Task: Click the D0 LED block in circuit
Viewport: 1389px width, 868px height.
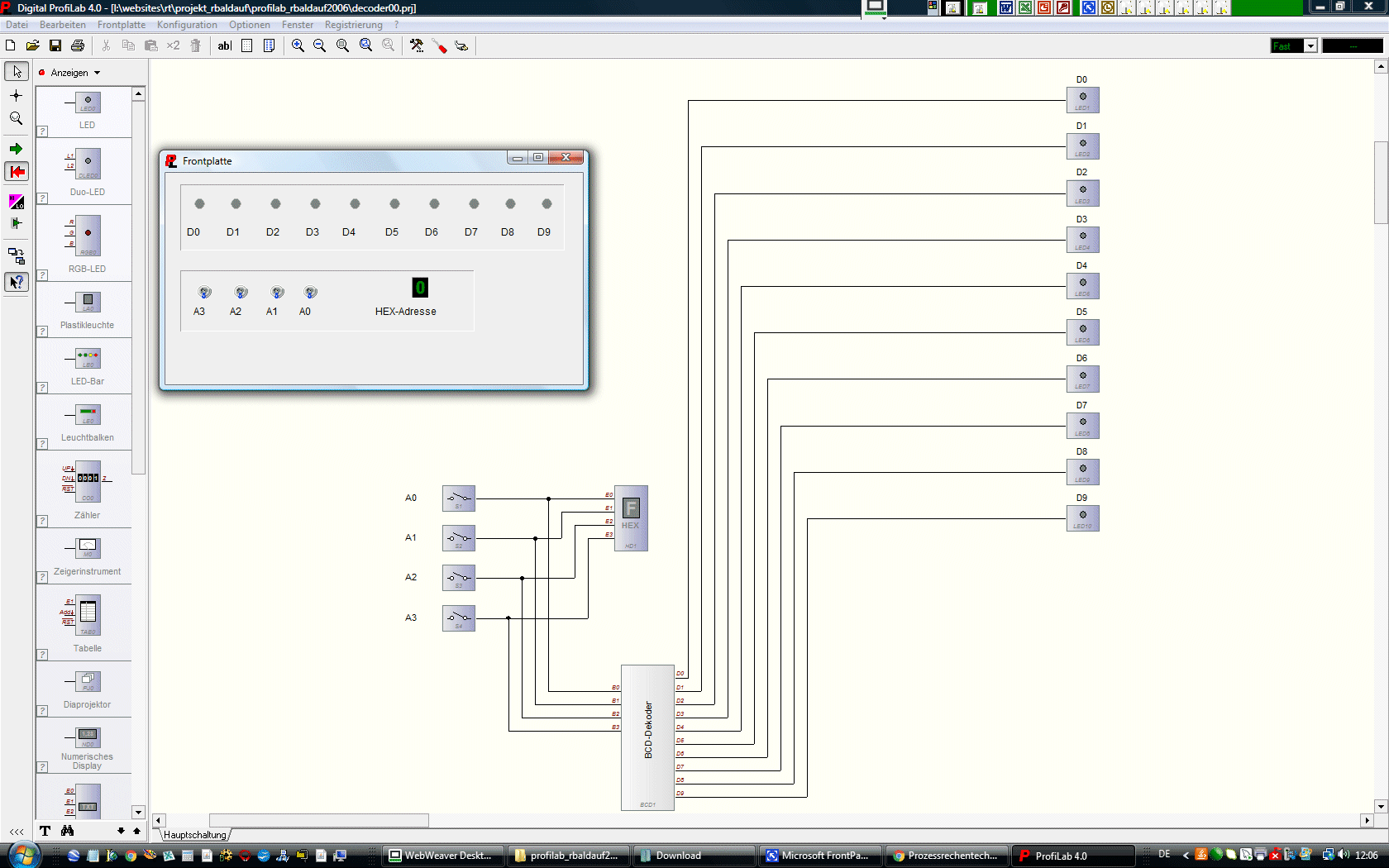Action: pyautogui.click(x=1082, y=100)
